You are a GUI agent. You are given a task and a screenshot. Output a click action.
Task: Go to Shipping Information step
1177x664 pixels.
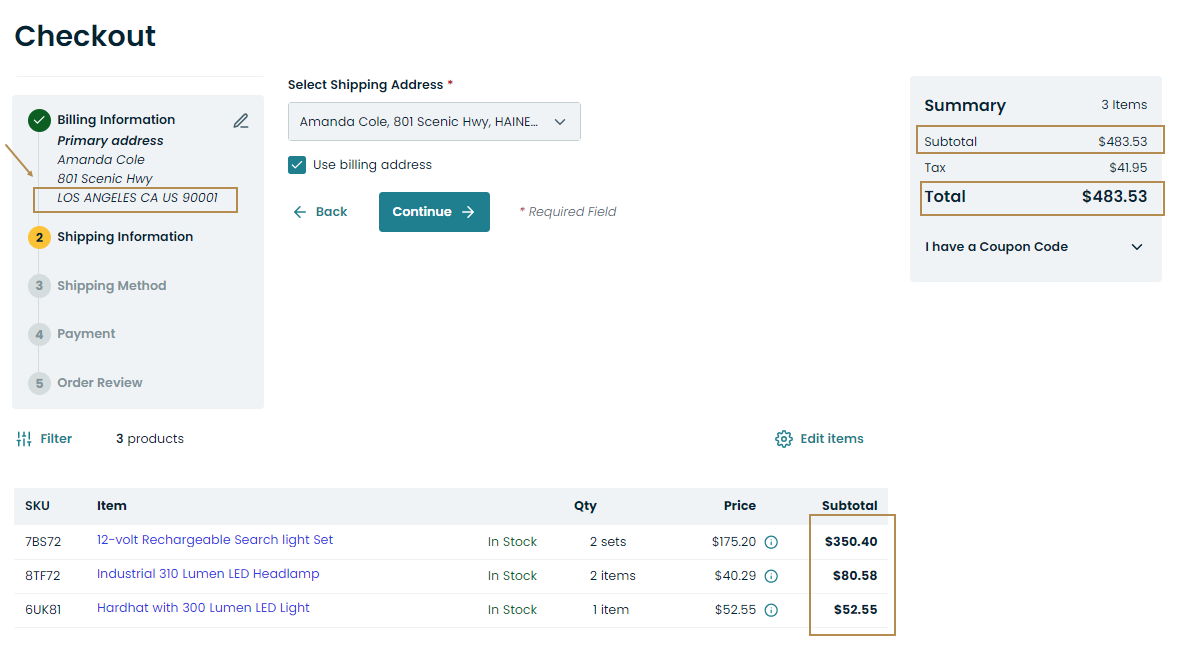[x=124, y=237]
